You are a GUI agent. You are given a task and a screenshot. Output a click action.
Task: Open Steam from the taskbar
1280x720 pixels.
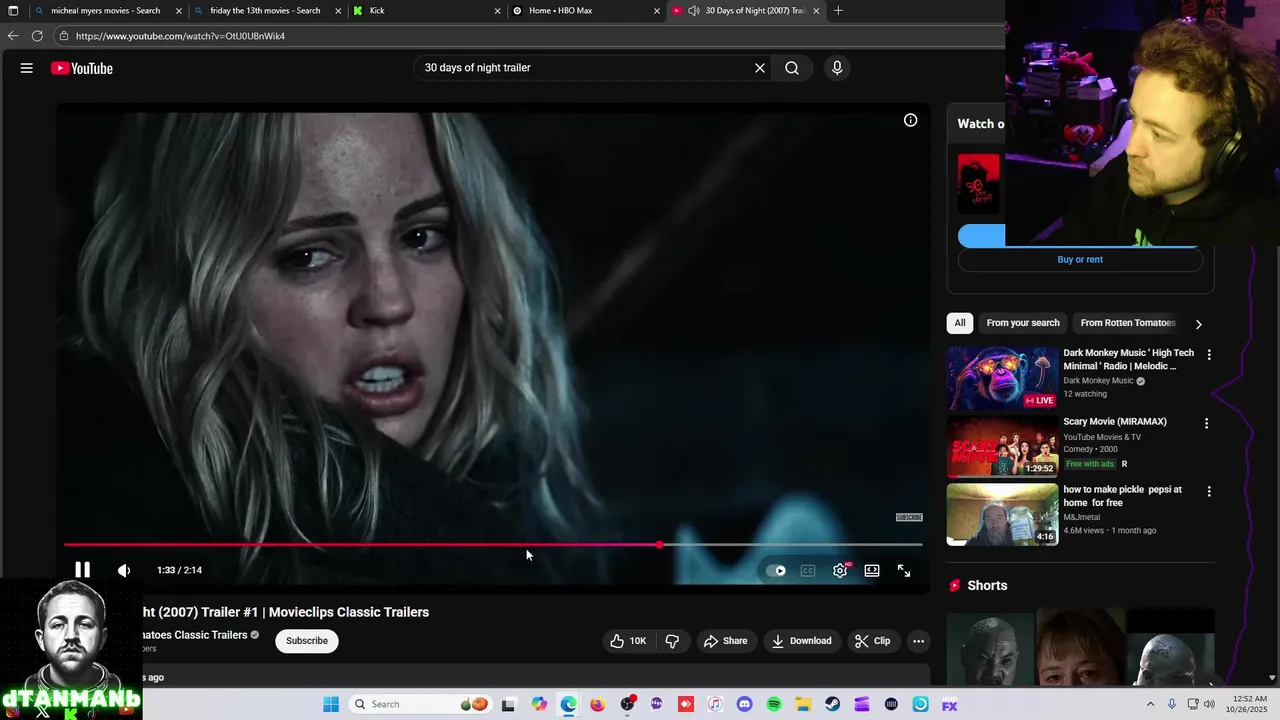pyautogui.click(x=832, y=704)
